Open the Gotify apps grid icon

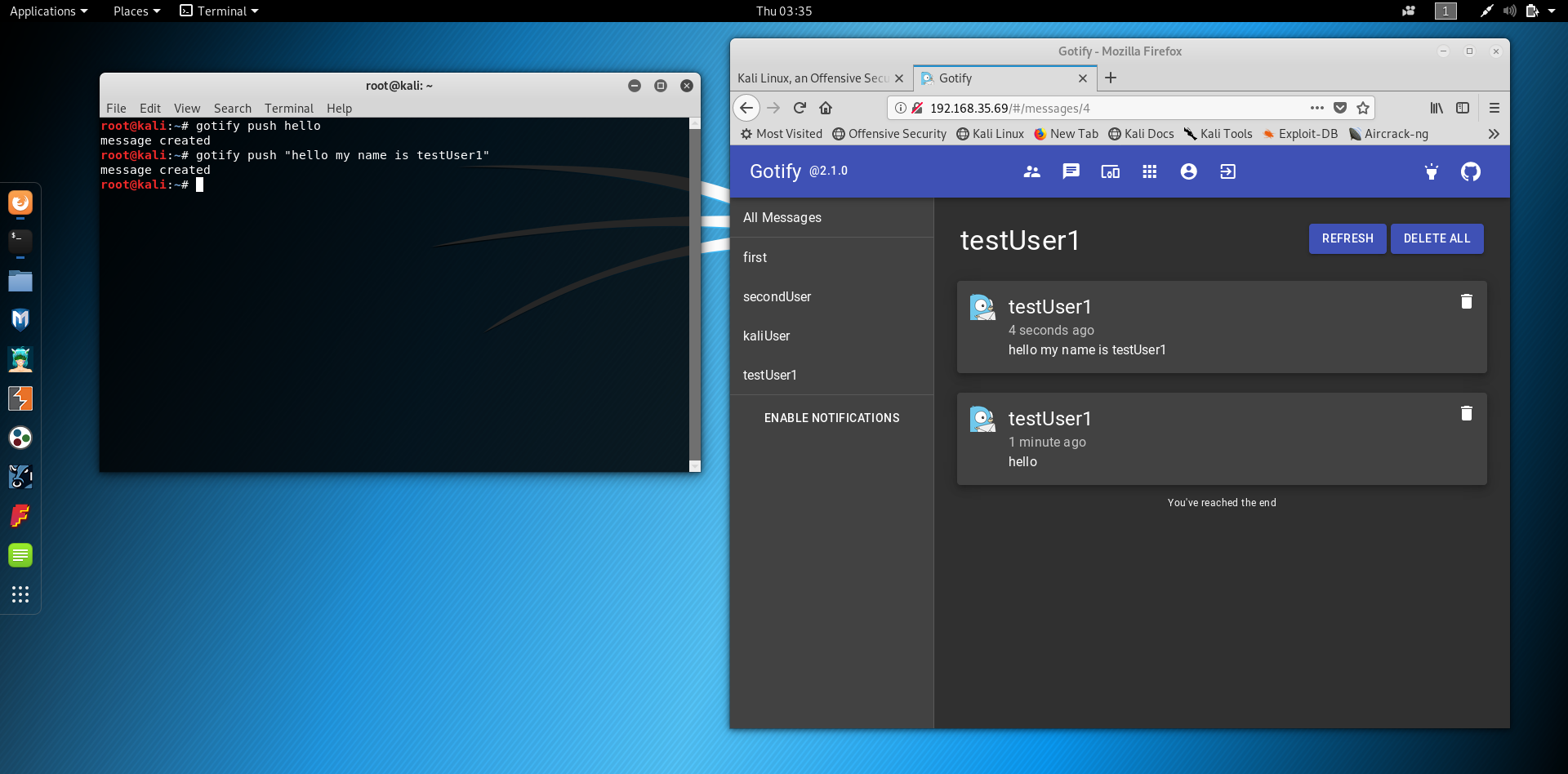point(1149,171)
